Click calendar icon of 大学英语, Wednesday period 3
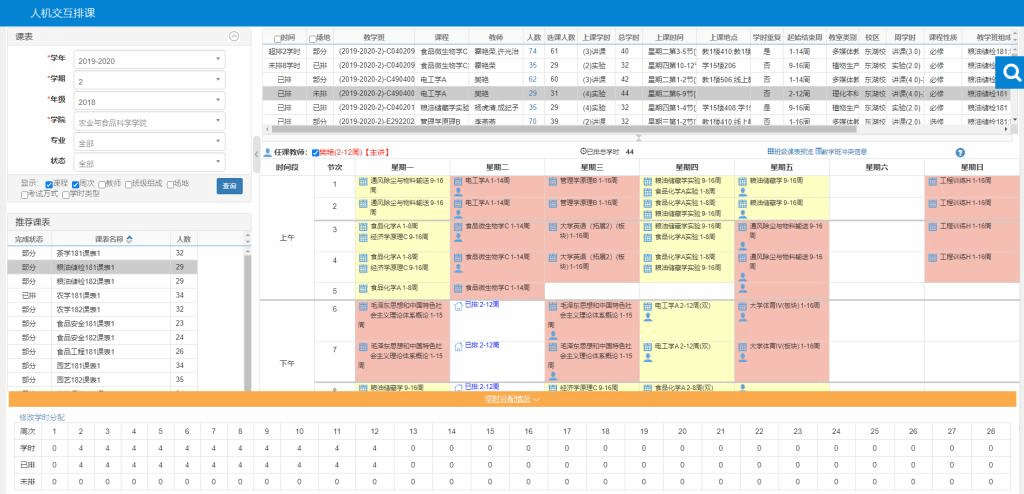The width and height of the screenshot is (1024, 494). point(553,227)
